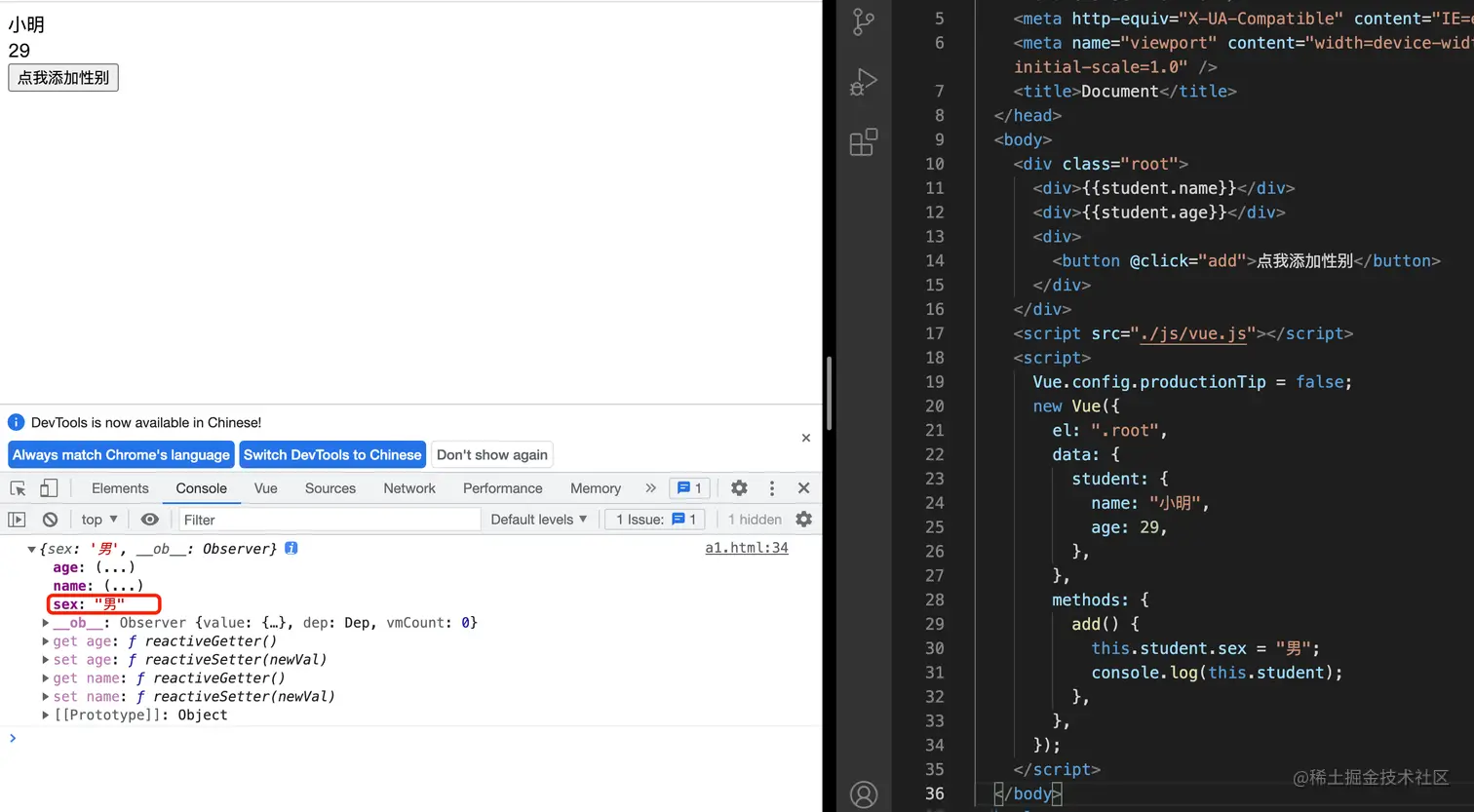Viewport: 1474px width, 812px height.
Task: Clear the console output
Action: point(50,520)
